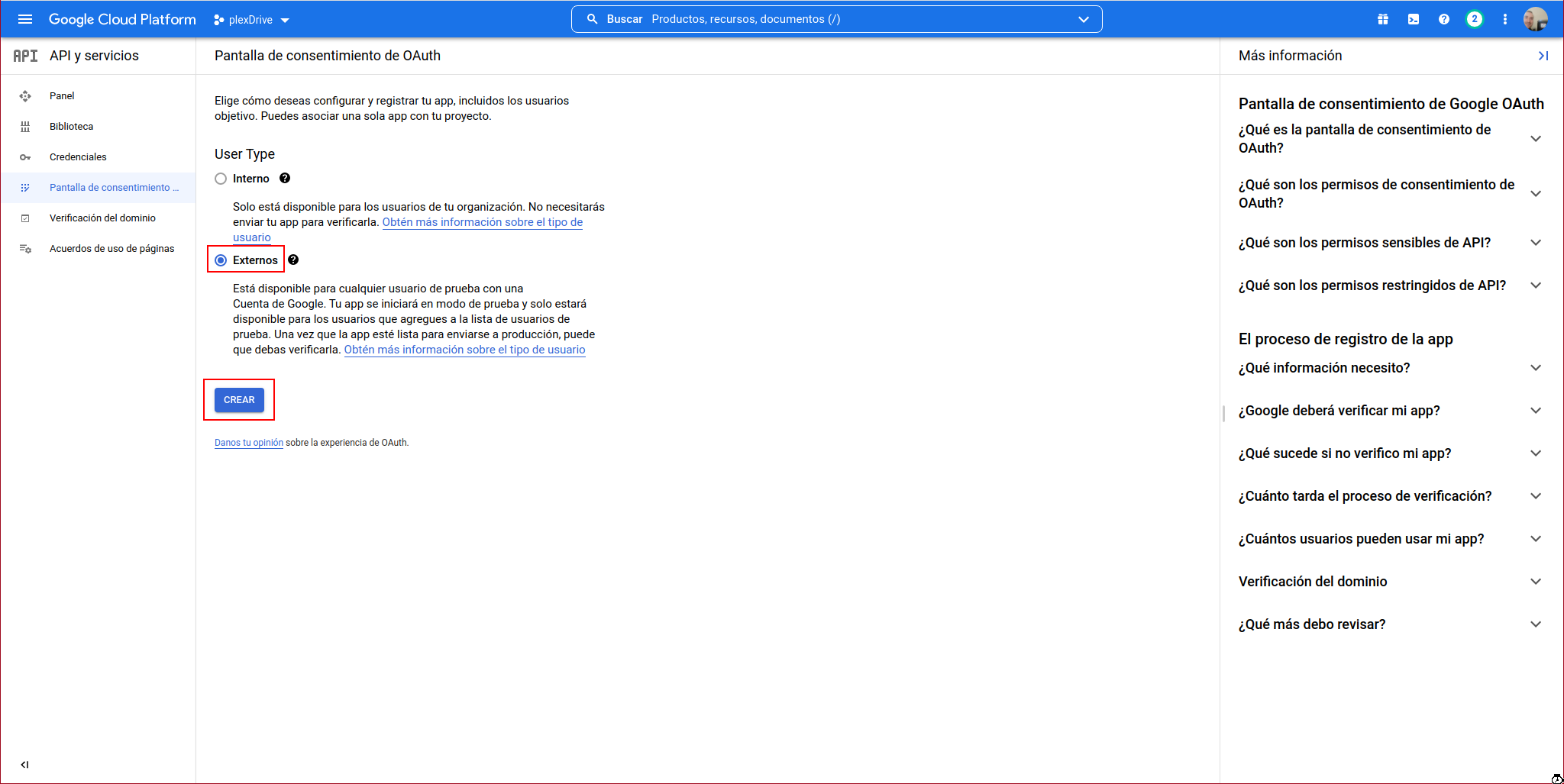Viewport: 1564px width, 784px height.
Task: Select the Interno user type radio button
Action: pos(221,179)
